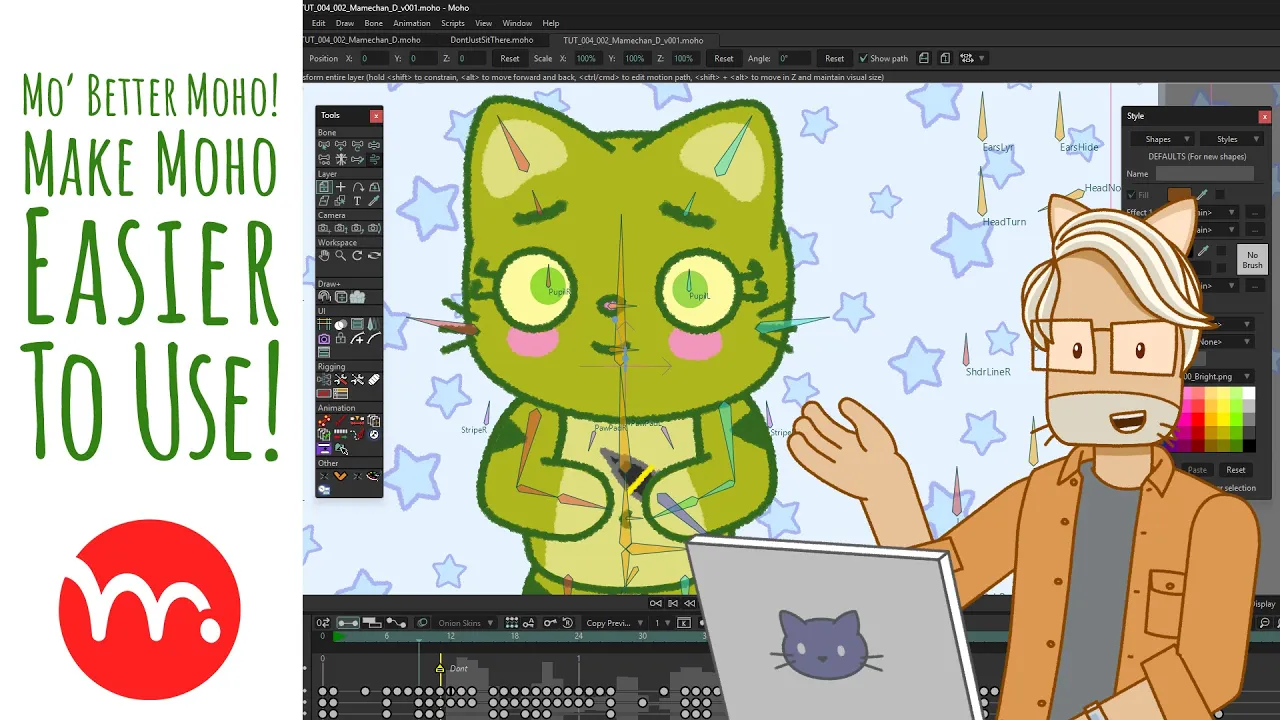This screenshot has height=720, width=1280.
Task: Click the frame zero swap icon in timeline
Action: click(x=322, y=623)
